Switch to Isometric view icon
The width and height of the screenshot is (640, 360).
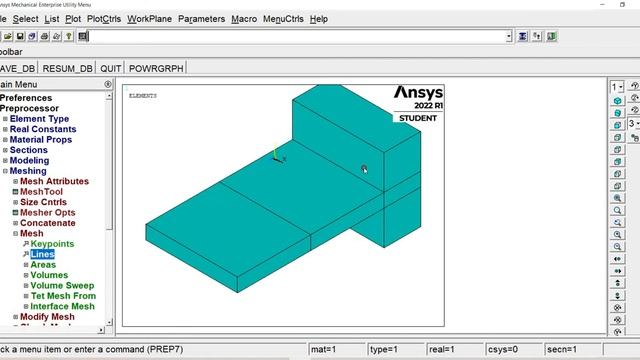pyautogui.click(x=617, y=100)
